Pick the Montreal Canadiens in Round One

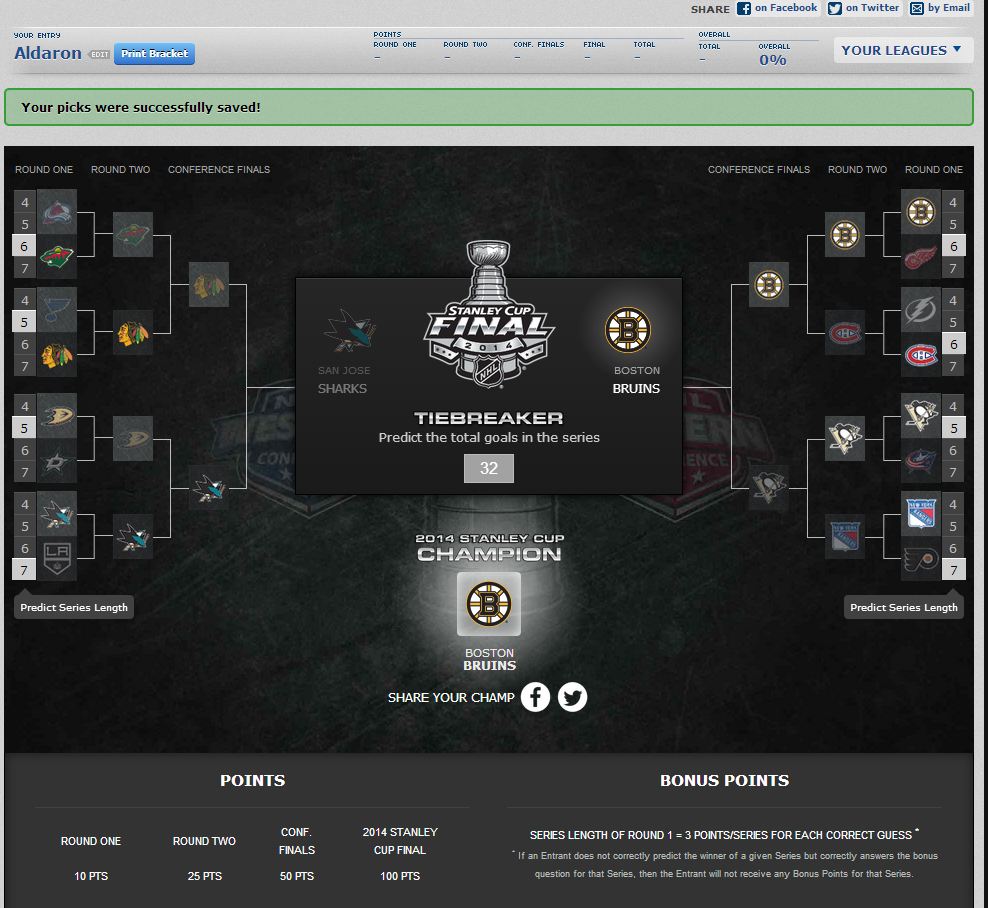921,354
